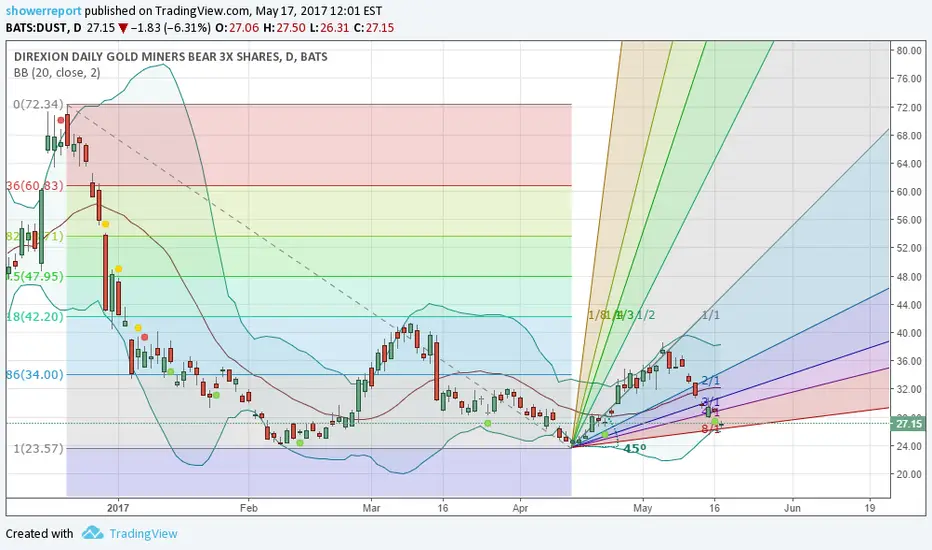Viewport: 932px width, 550px height.
Task: Click the O:27.06 open value in header
Action: coord(237,28)
